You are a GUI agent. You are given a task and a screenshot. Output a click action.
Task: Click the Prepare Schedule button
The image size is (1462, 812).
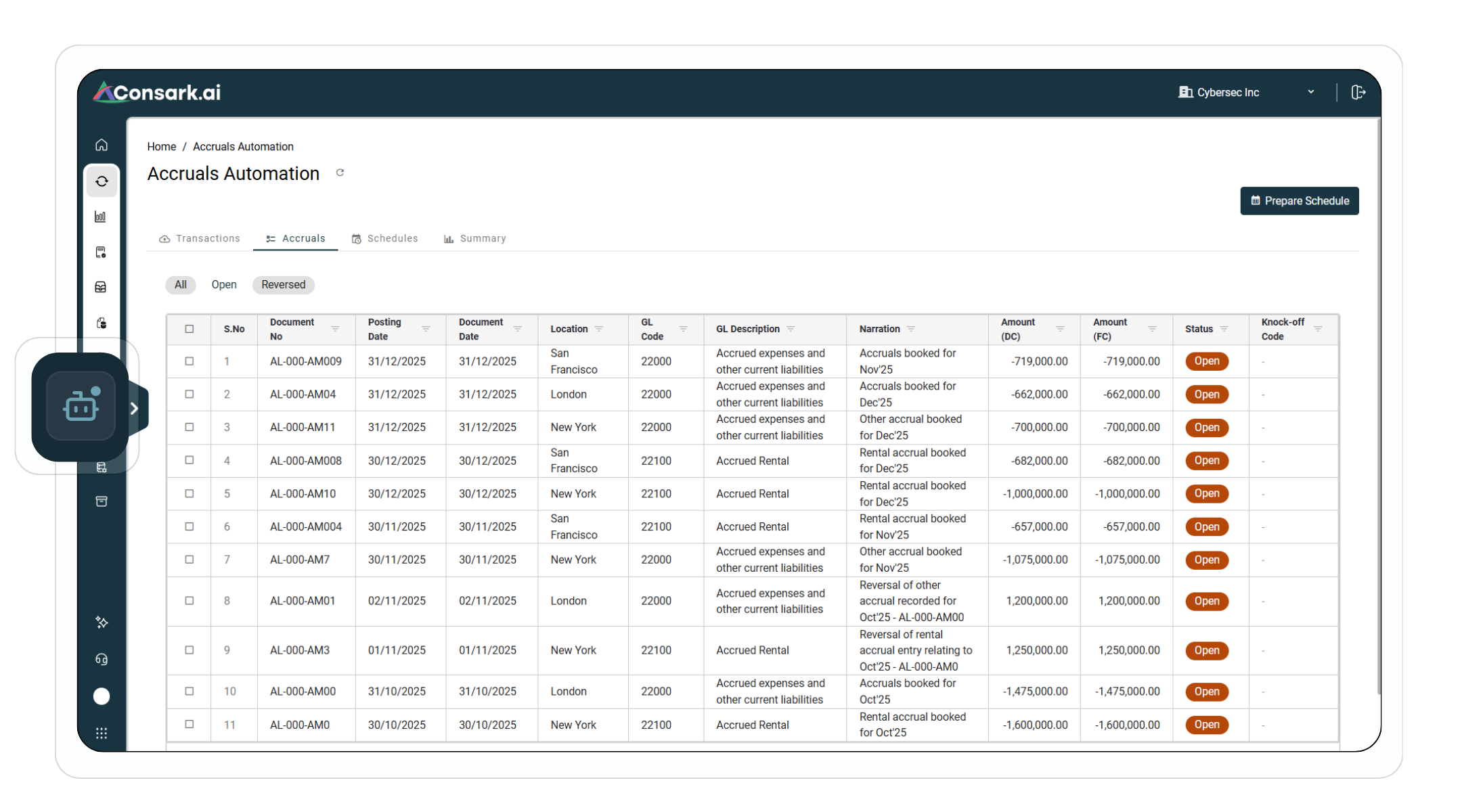(x=1299, y=200)
